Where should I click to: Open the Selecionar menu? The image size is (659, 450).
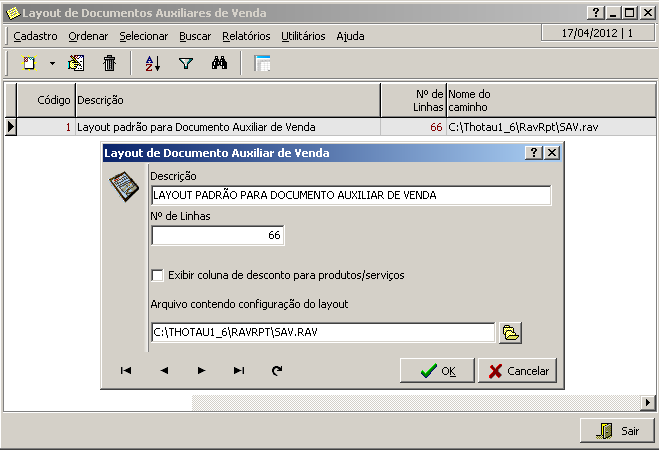(x=144, y=36)
